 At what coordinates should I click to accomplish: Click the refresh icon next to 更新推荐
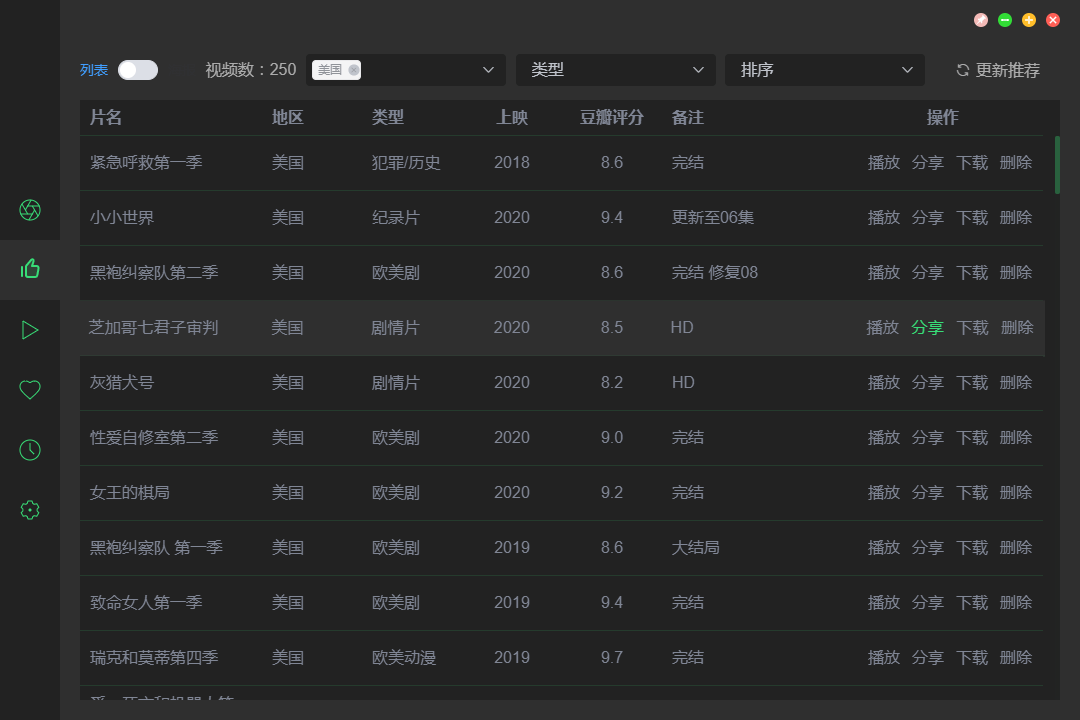point(962,70)
